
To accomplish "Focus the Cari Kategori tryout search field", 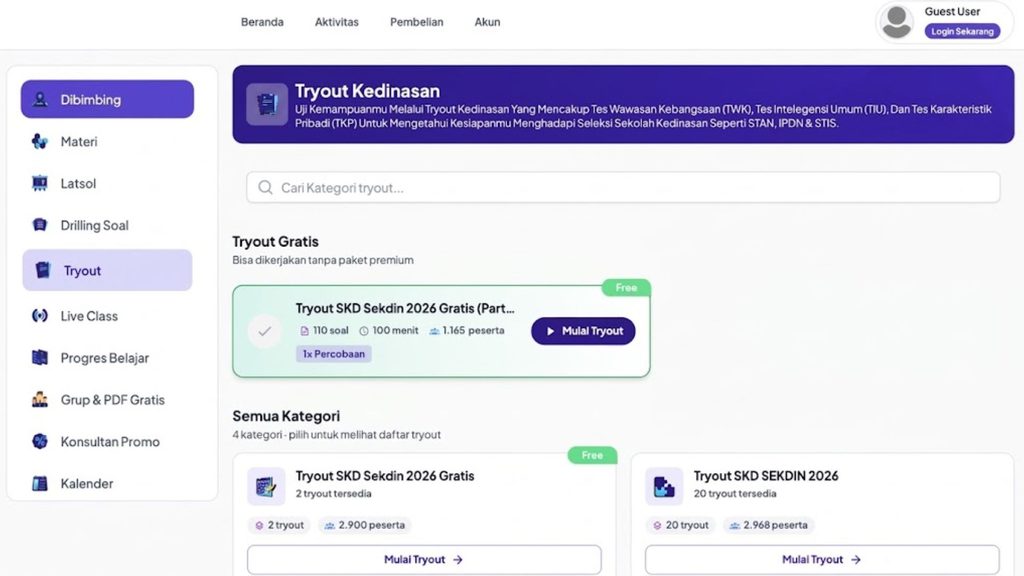I will coord(623,187).
